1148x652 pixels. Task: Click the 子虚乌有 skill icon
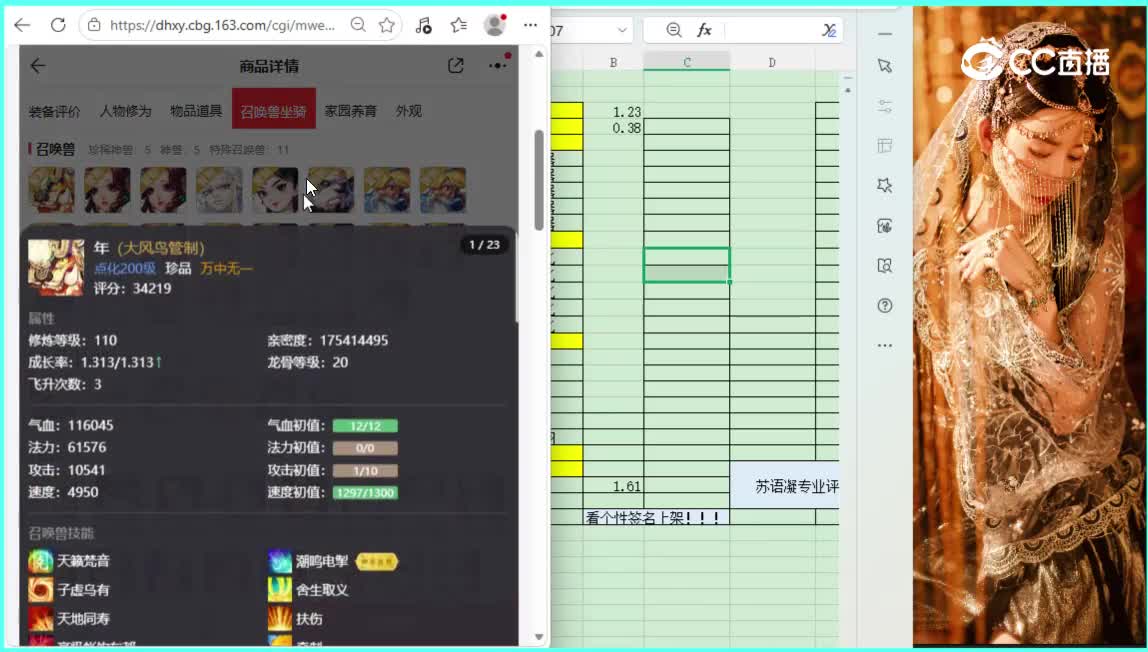click(40, 590)
